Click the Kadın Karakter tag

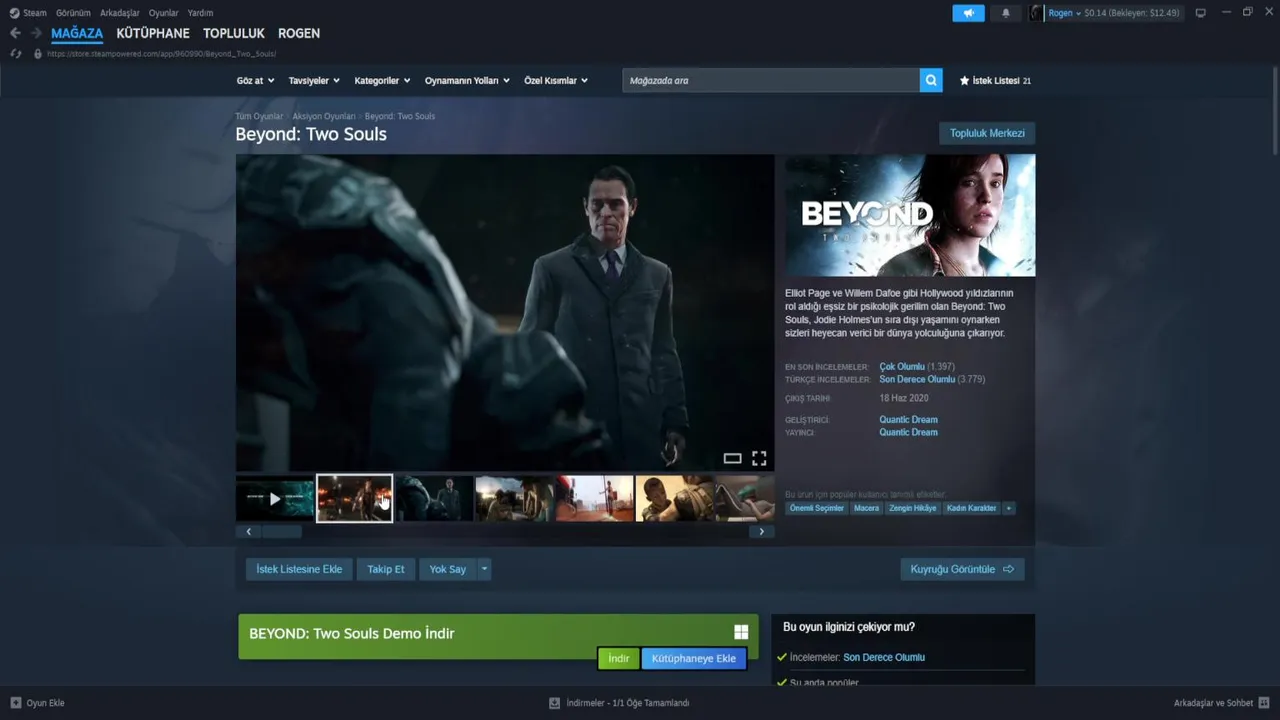click(972, 508)
